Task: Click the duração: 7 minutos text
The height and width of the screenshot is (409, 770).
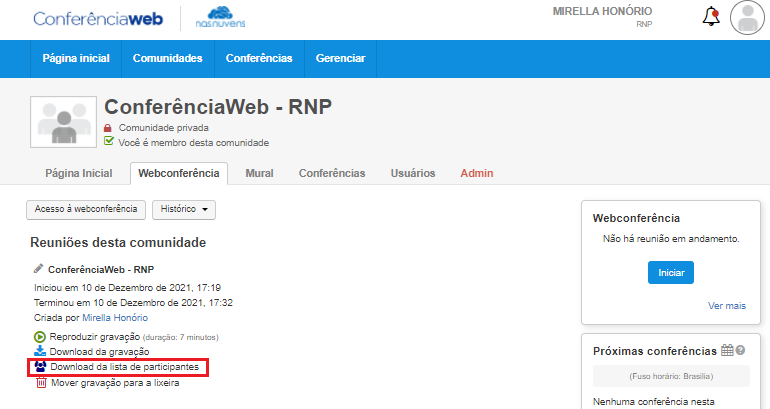Action: (181, 337)
